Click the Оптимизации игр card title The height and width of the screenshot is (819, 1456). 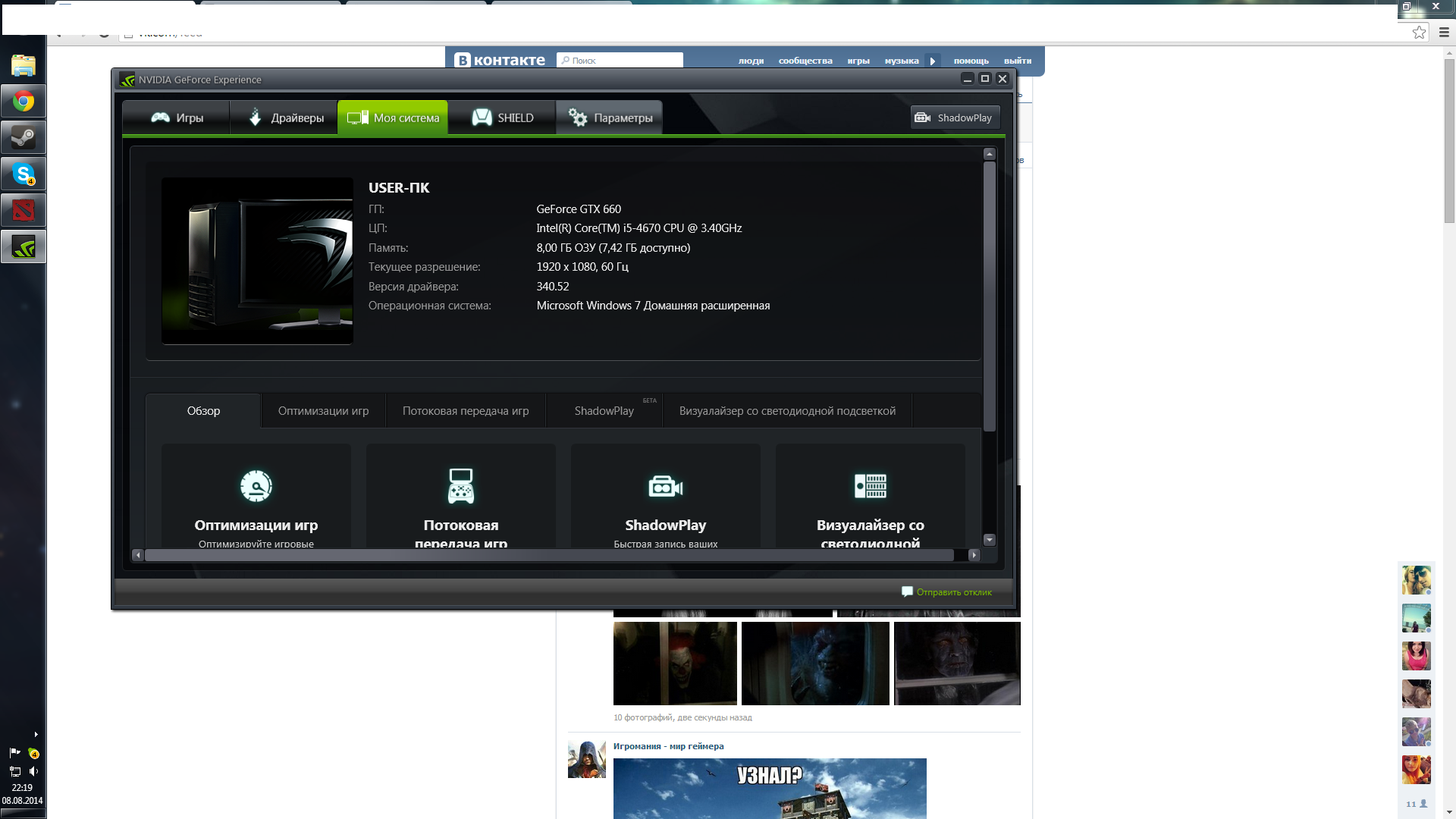coord(256,525)
